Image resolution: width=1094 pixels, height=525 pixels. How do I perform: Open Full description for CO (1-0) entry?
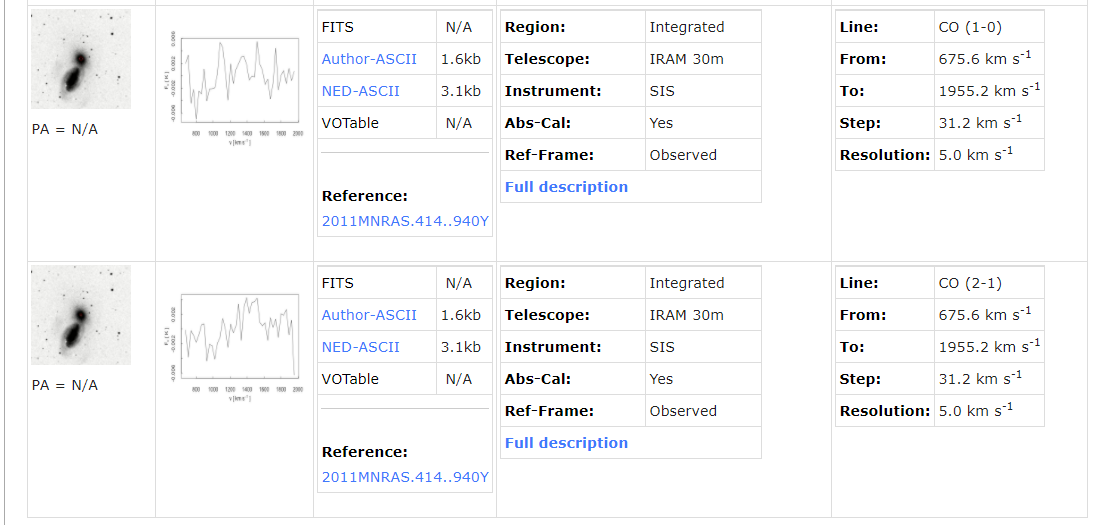567,187
